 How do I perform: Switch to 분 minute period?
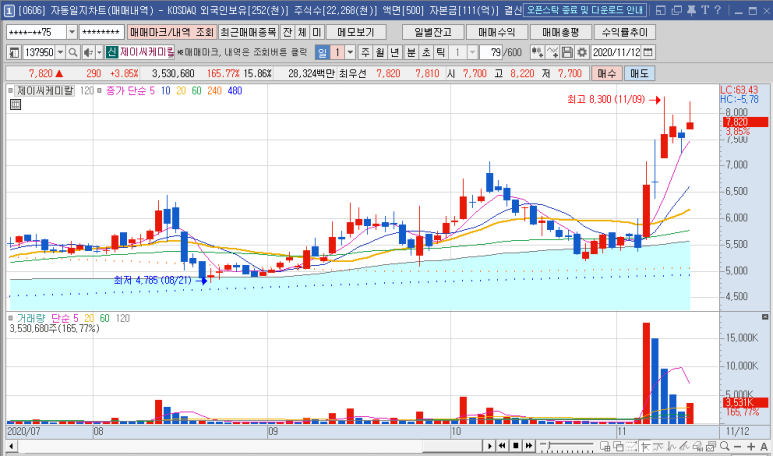point(411,52)
